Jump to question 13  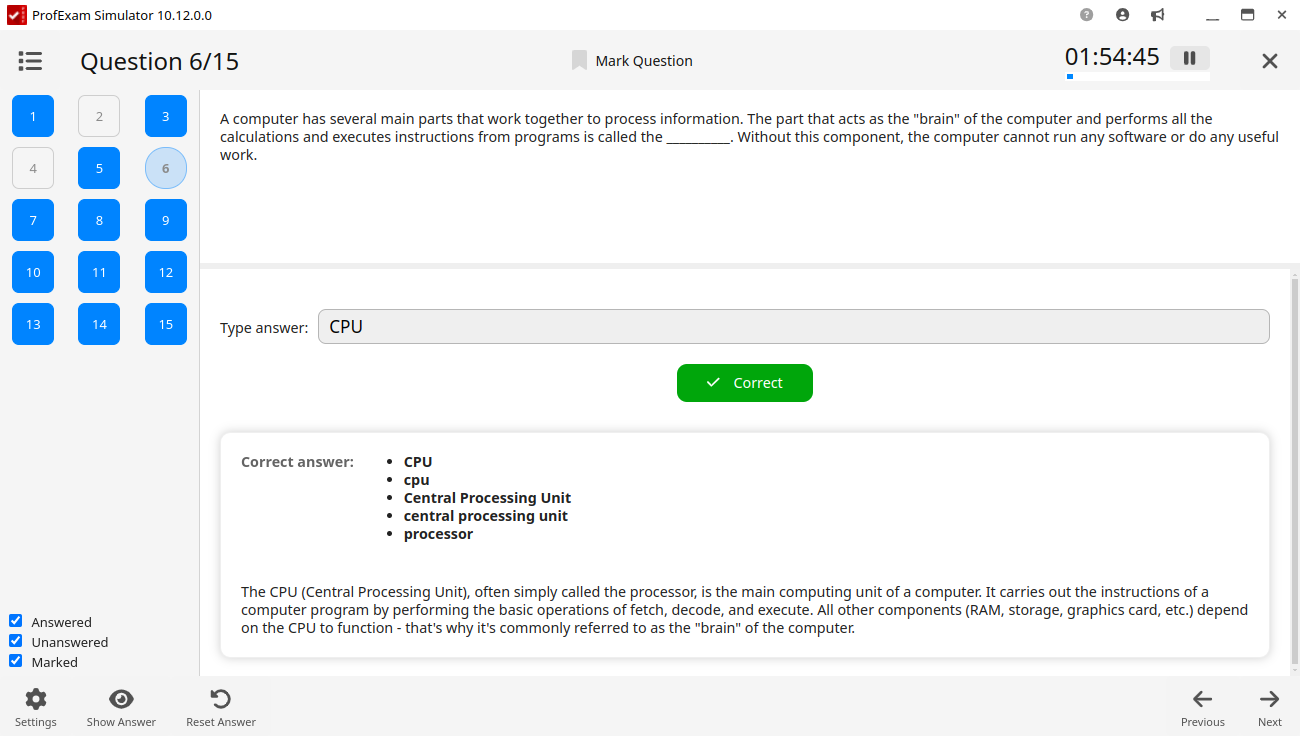33,324
